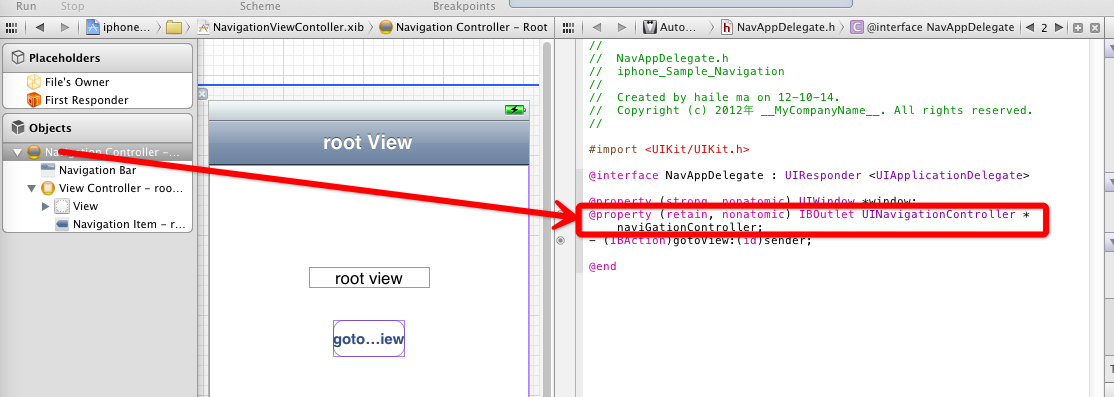Click the folder icon in the jump bar
The image size is (1114, 397).
(173, 28)
